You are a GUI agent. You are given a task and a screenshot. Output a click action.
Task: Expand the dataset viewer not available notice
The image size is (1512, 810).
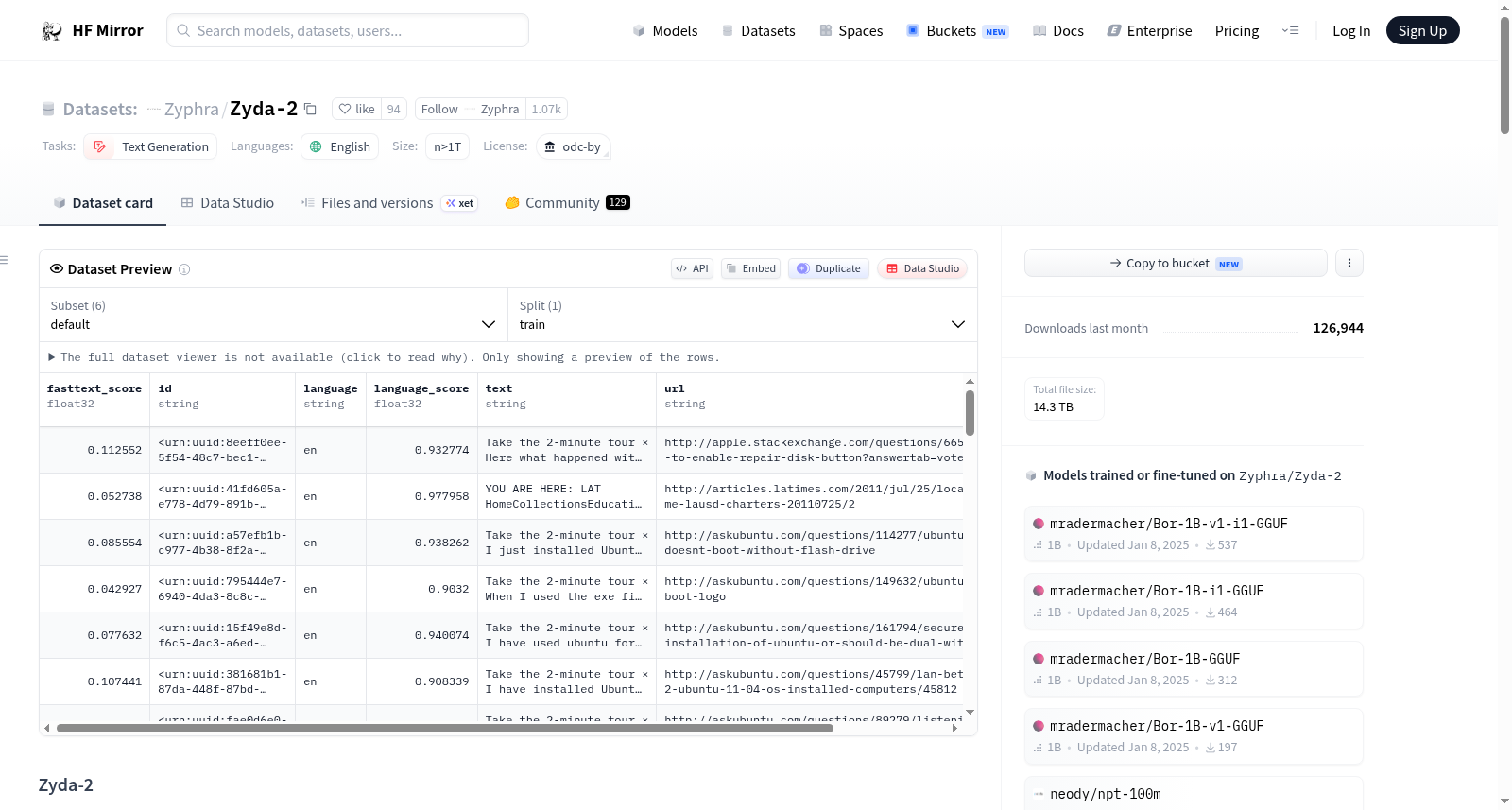pyautogui.click(x=384, y=357)
